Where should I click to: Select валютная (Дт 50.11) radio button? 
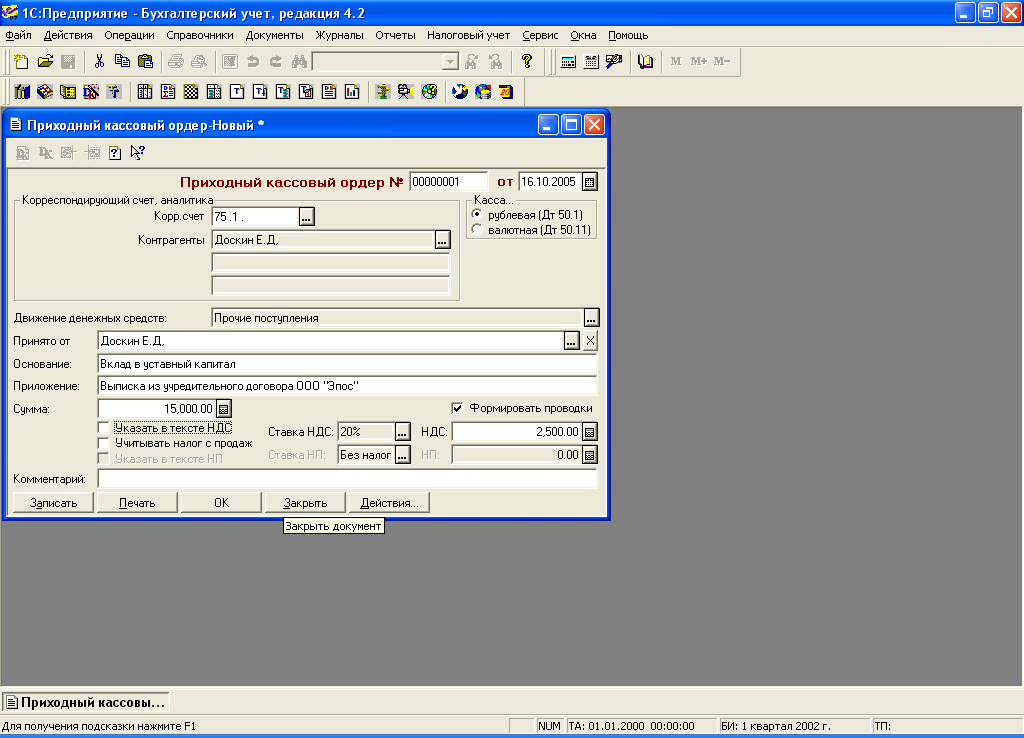(x=477, y=230)
